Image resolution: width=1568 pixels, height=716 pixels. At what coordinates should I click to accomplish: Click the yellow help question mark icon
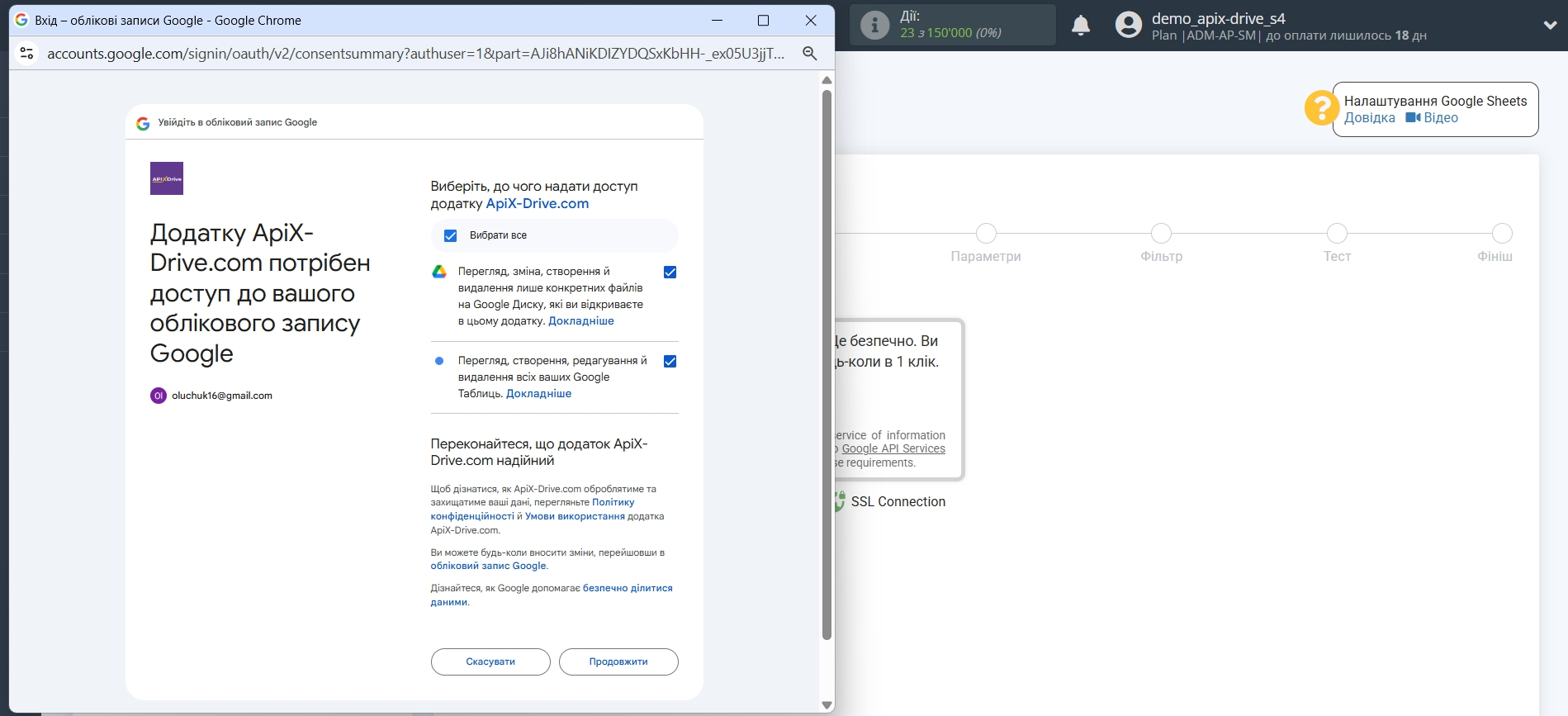click(x=1321, y=107)
